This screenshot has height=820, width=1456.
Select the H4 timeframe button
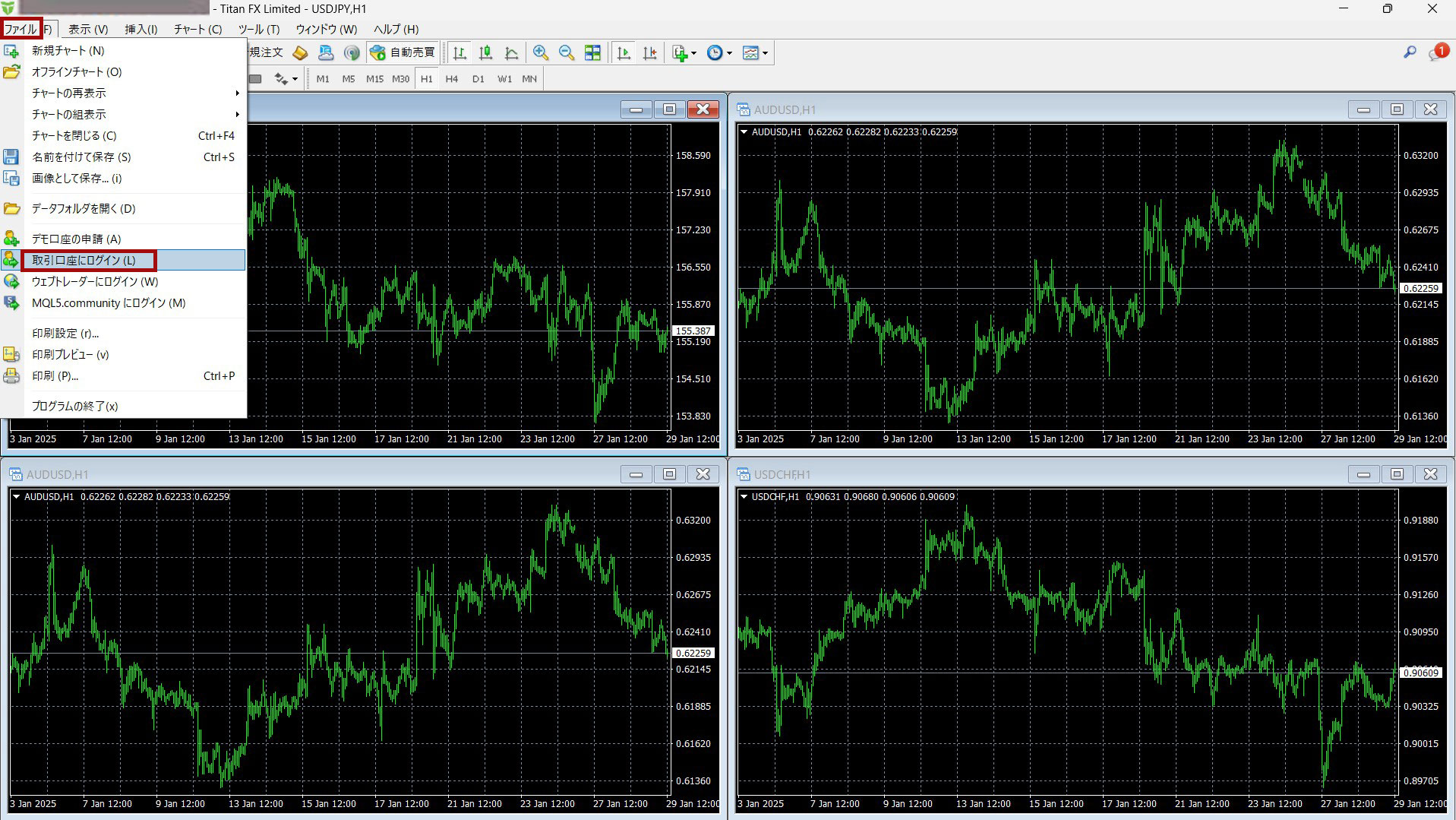(451, 78)
